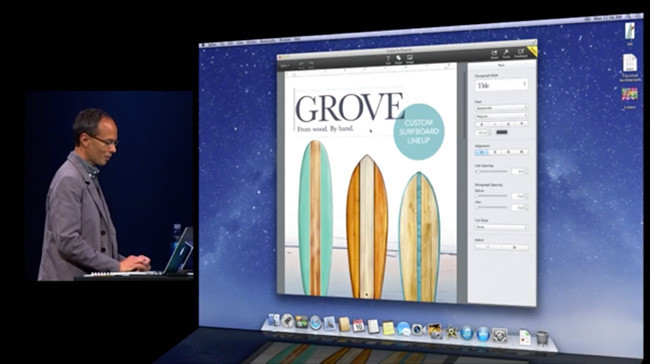Open the document icon beside Trash in Dock

pos(525,337)
